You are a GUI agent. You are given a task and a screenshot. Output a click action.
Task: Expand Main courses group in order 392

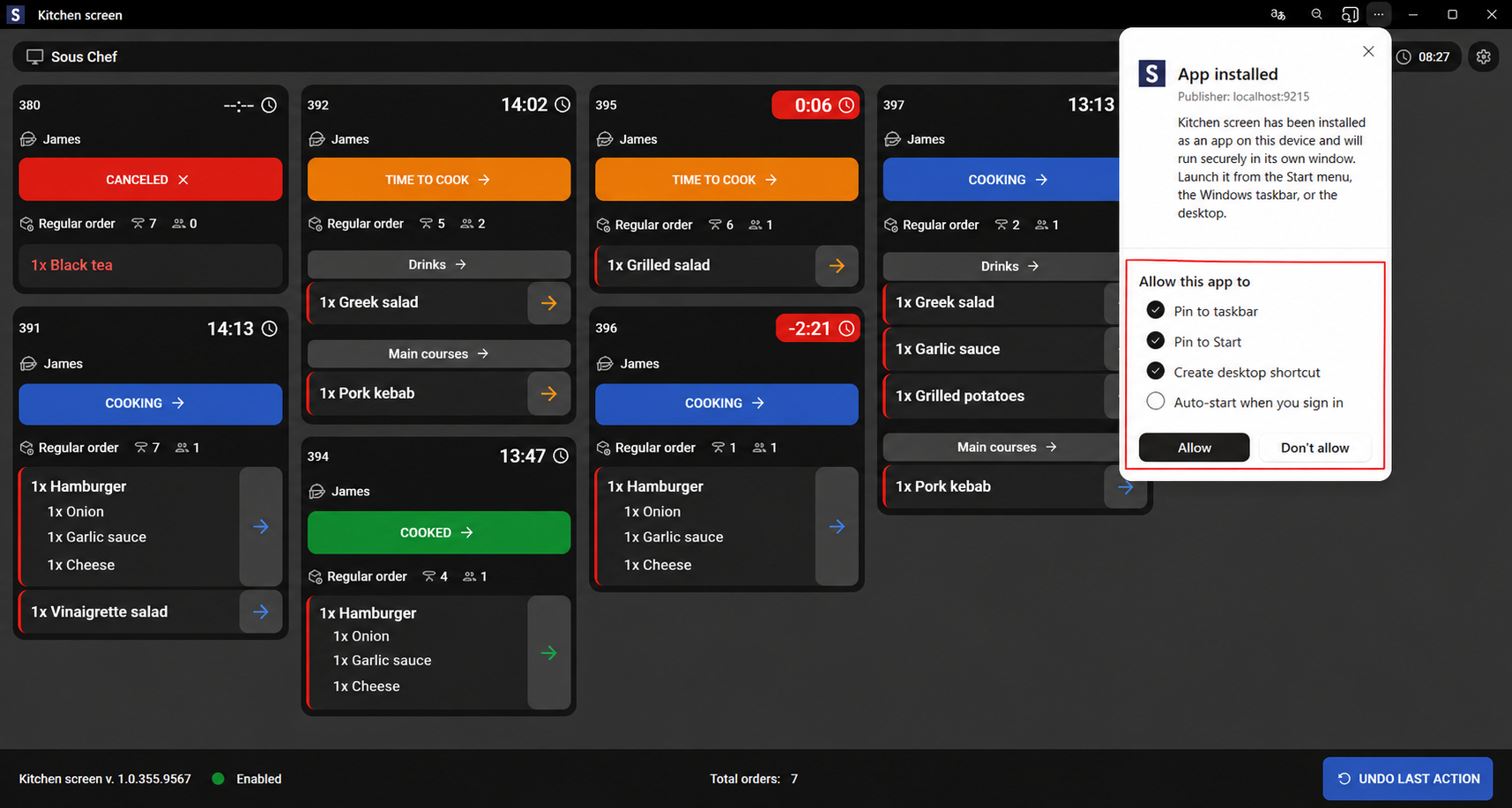[x=438, y=353]
